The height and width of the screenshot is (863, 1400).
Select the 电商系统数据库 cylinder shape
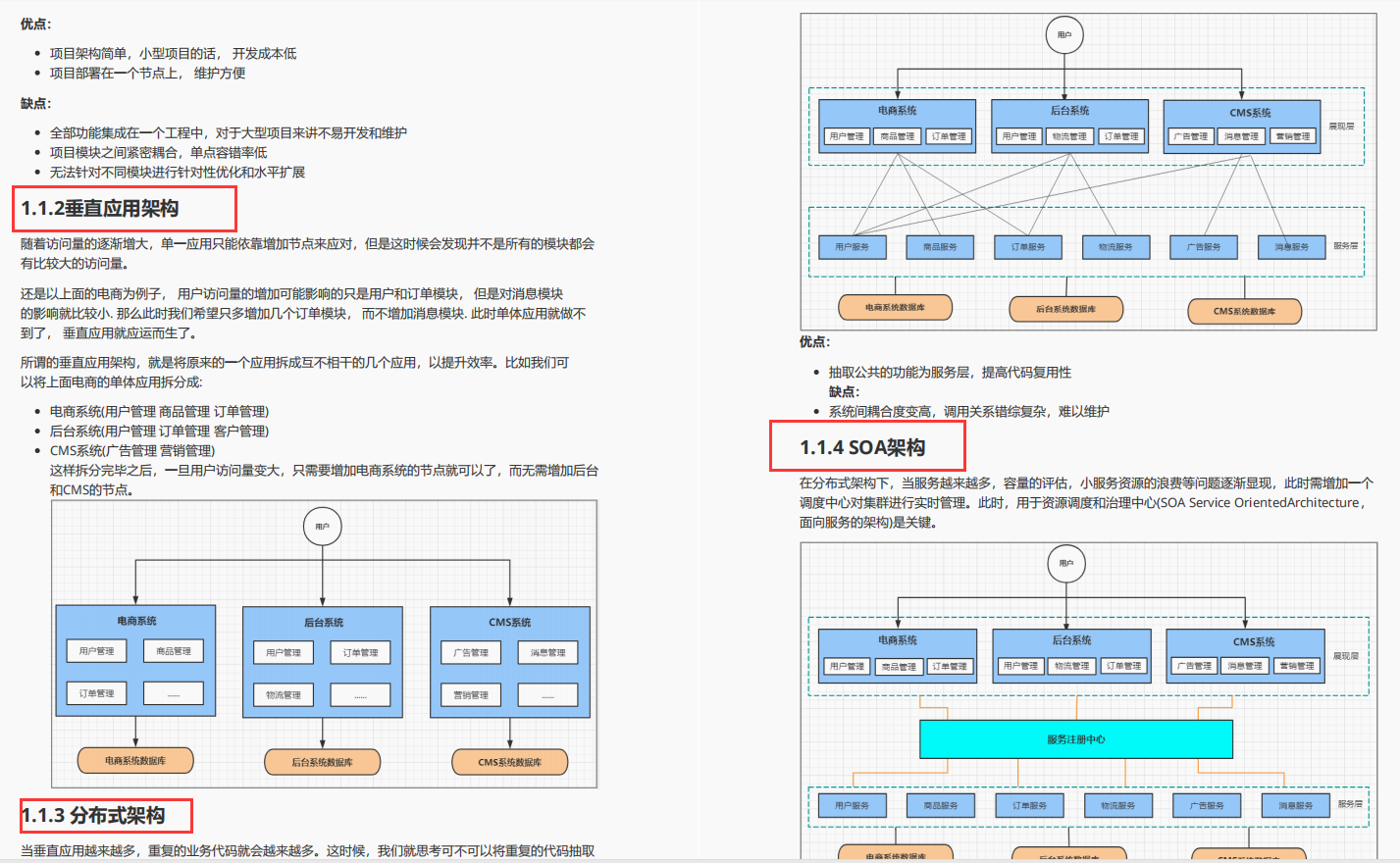(134, 760)
